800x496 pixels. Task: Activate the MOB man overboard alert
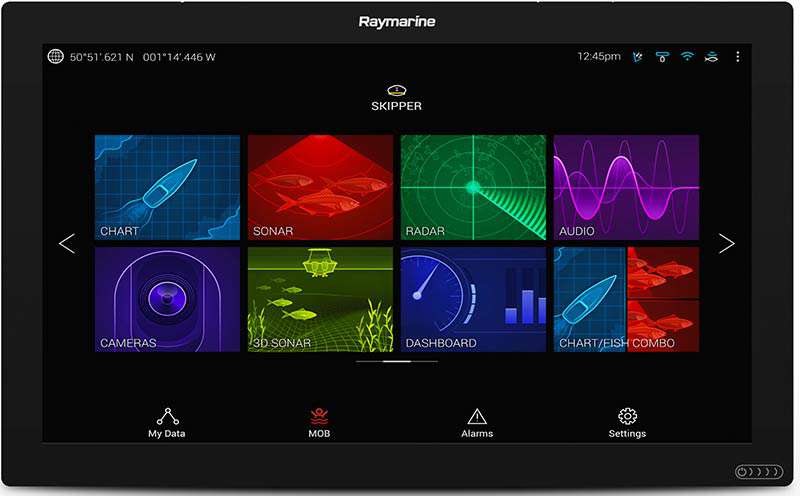pyautogui.click(x=319, y=422)
